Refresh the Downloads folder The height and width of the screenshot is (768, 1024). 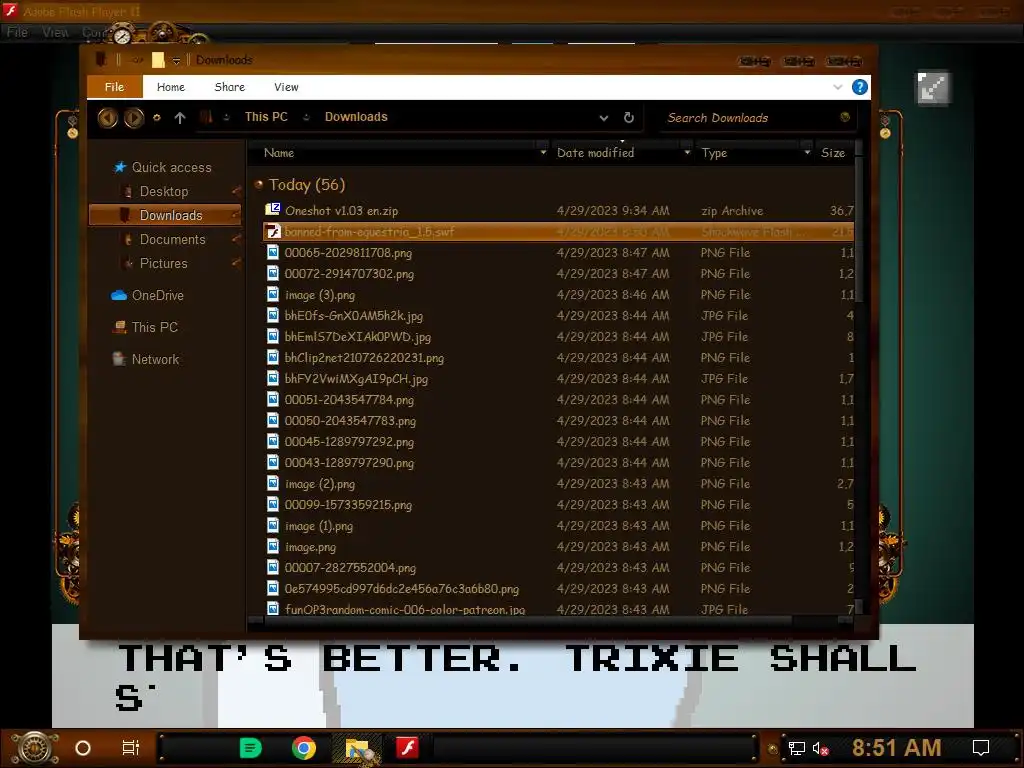pos(628,118)
